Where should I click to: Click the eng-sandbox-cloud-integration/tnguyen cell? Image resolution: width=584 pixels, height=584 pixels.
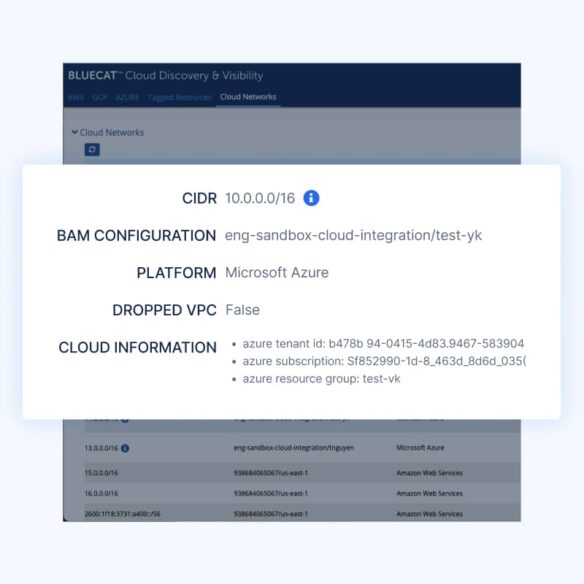tap(294, 448)
